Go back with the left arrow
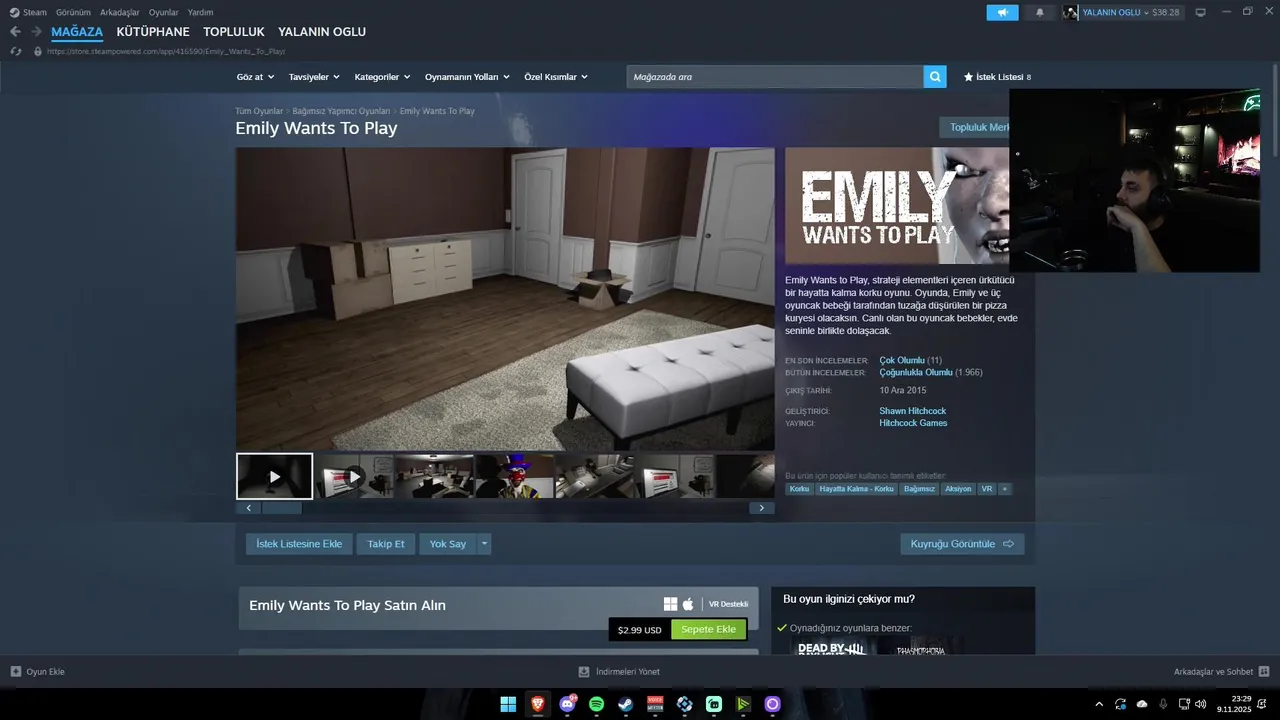 15,32
